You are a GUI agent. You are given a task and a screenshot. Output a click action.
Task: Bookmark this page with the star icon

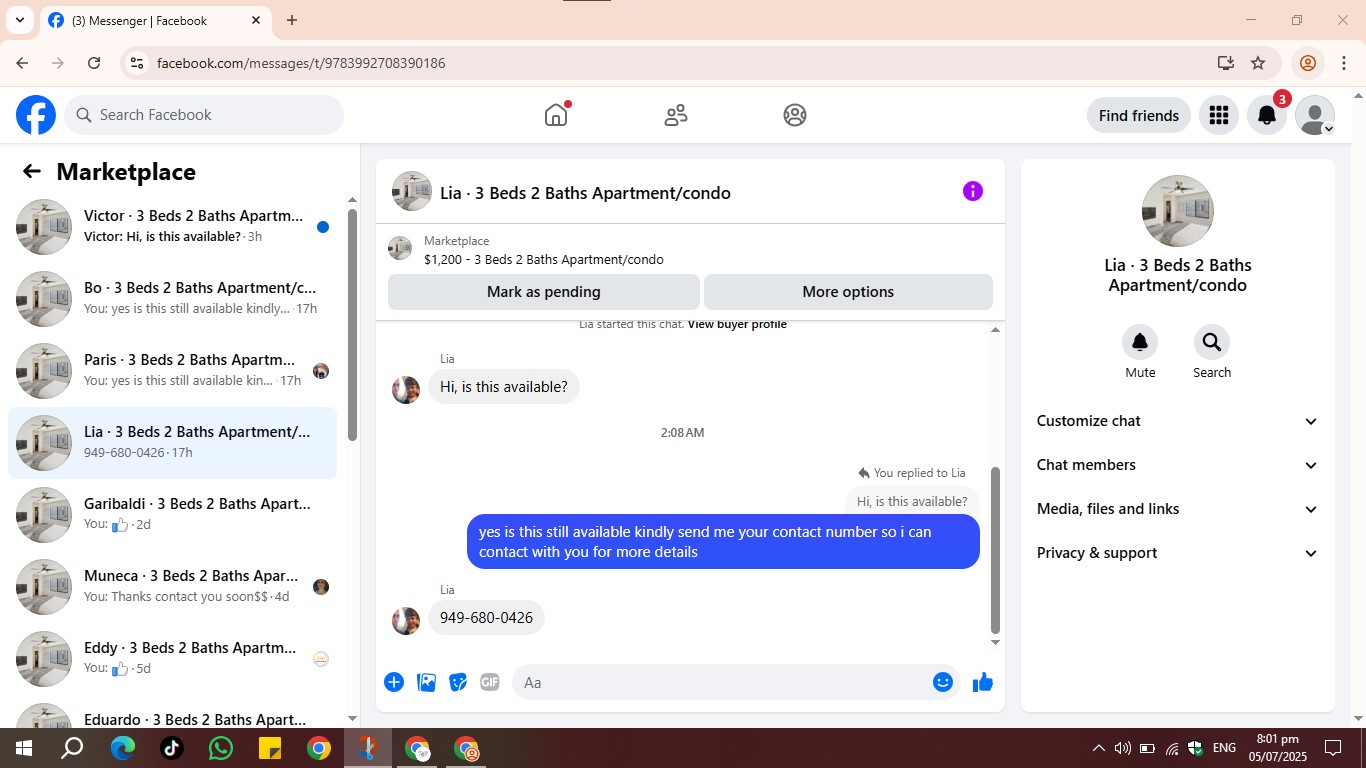tap(1258, 63)
